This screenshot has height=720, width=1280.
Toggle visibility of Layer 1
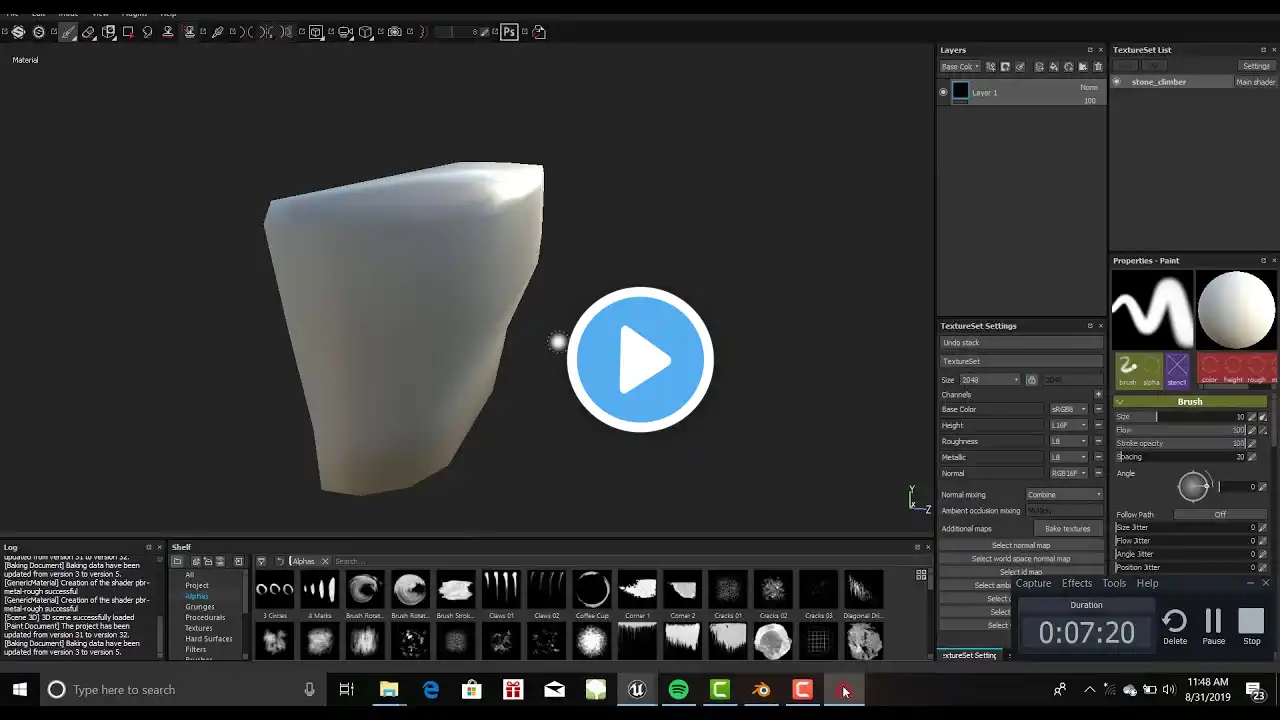[x=943, y=92]
